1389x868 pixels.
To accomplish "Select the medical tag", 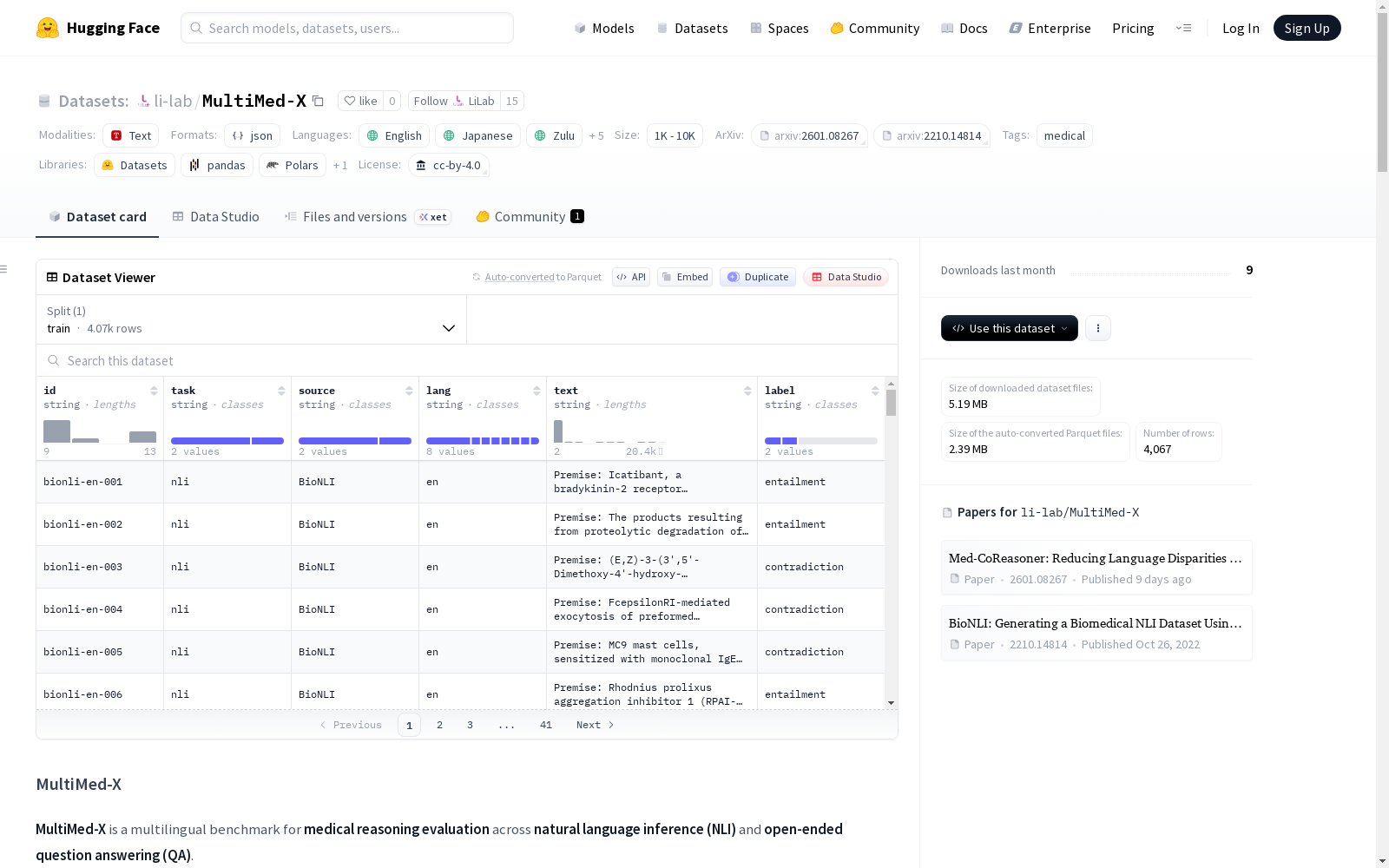I will (1064, 135).
